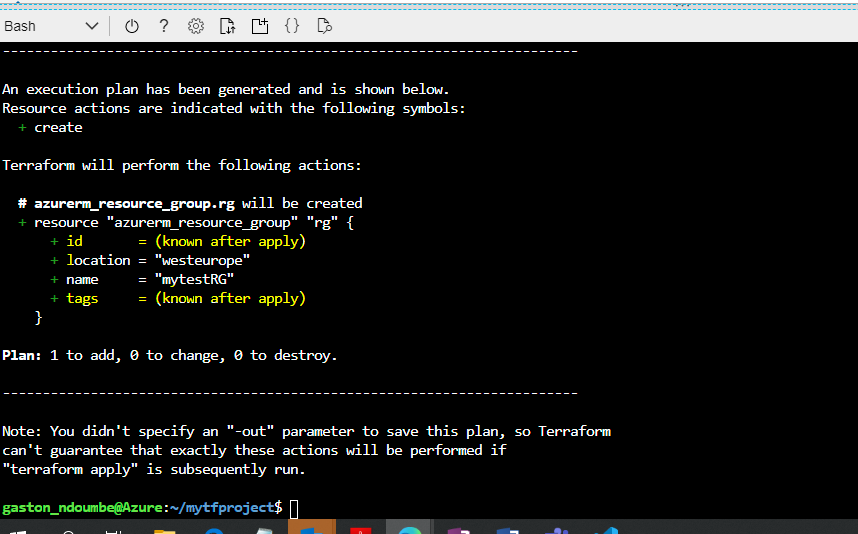Open the Bash shell type dropdown
The height and width of the screenshot is (534, 858).
coord(51,26)
